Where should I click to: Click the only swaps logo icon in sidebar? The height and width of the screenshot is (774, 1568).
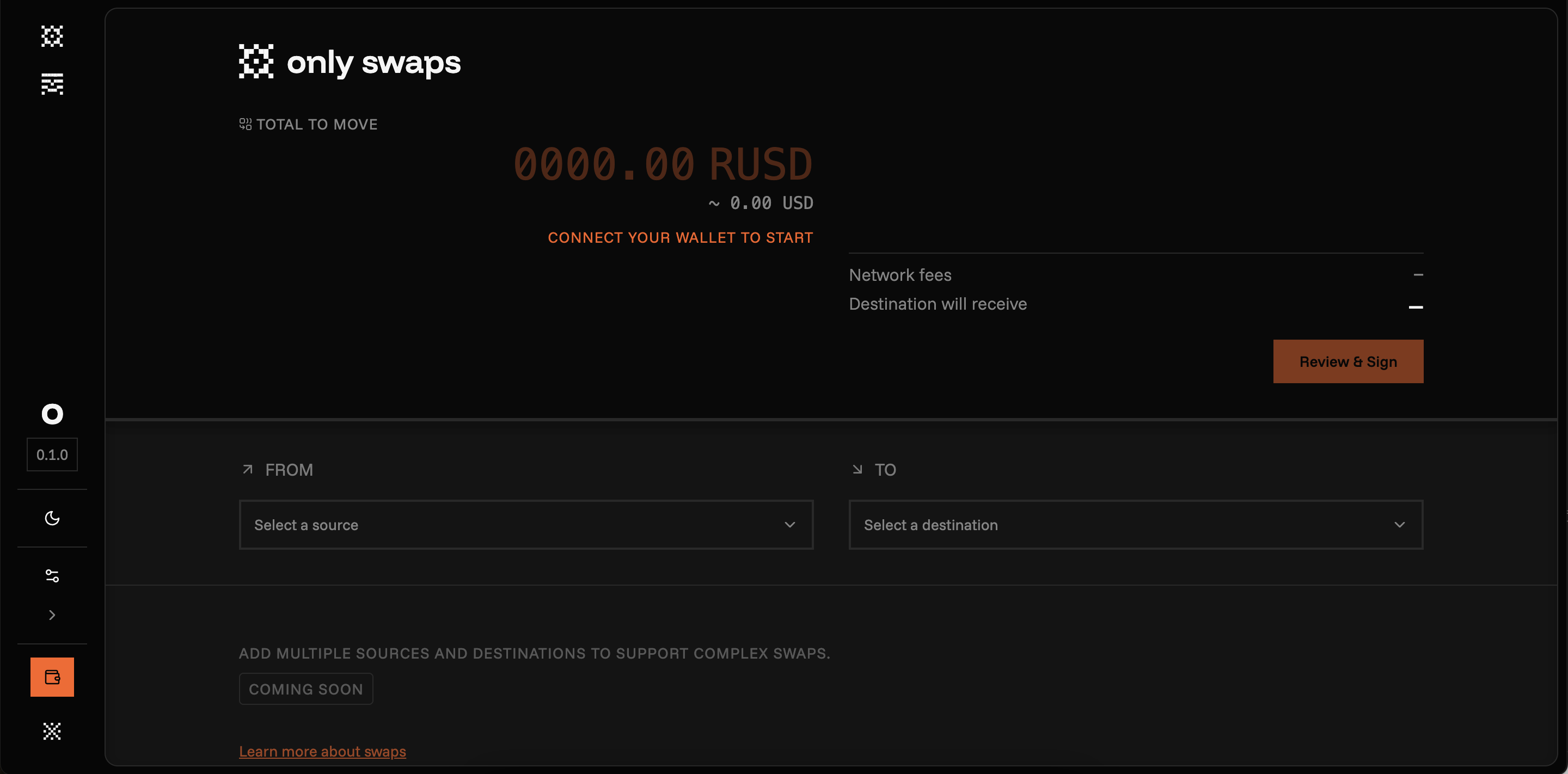[52, 36]
